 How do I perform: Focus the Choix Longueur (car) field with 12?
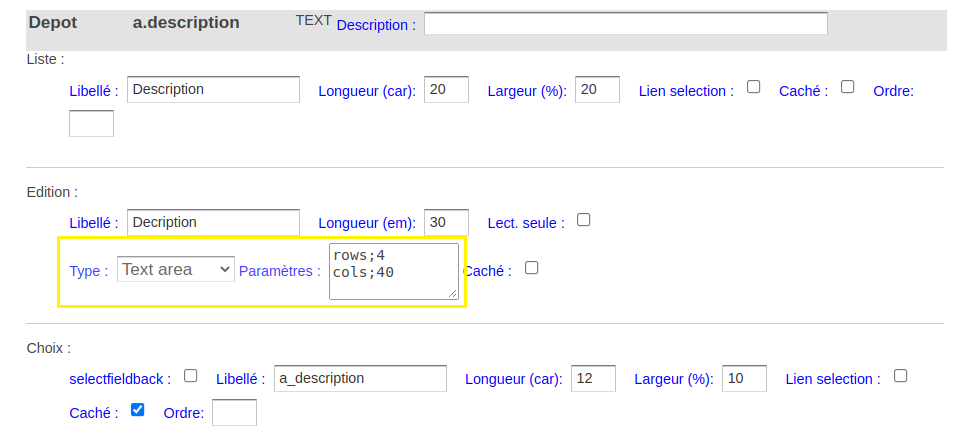pos(593,378)
